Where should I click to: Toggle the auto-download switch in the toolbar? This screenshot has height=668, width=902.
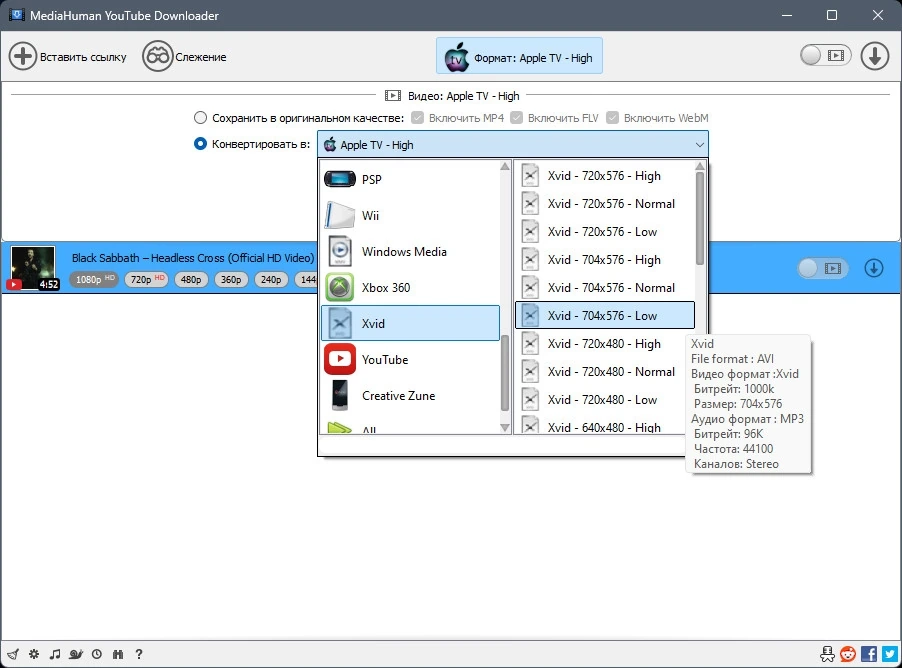click(825, 56)
